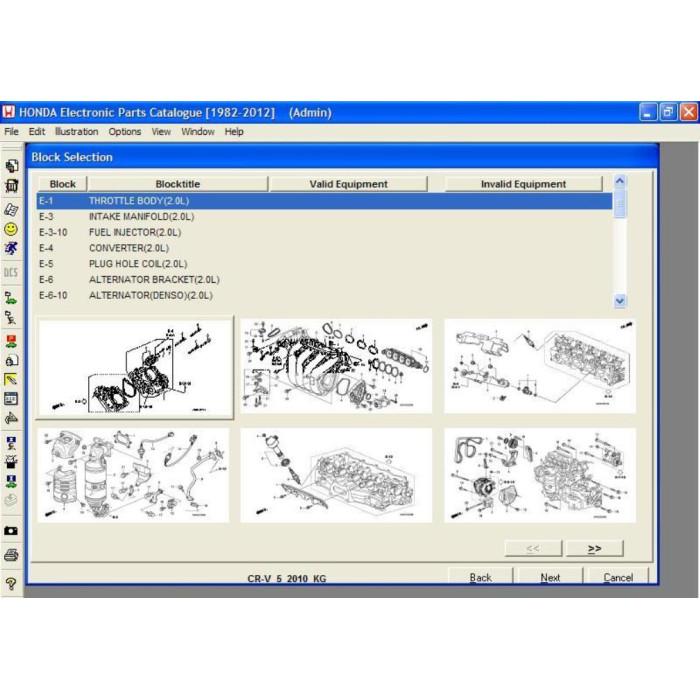Click the block list scroll up arrow

click(x=620, y=181)
